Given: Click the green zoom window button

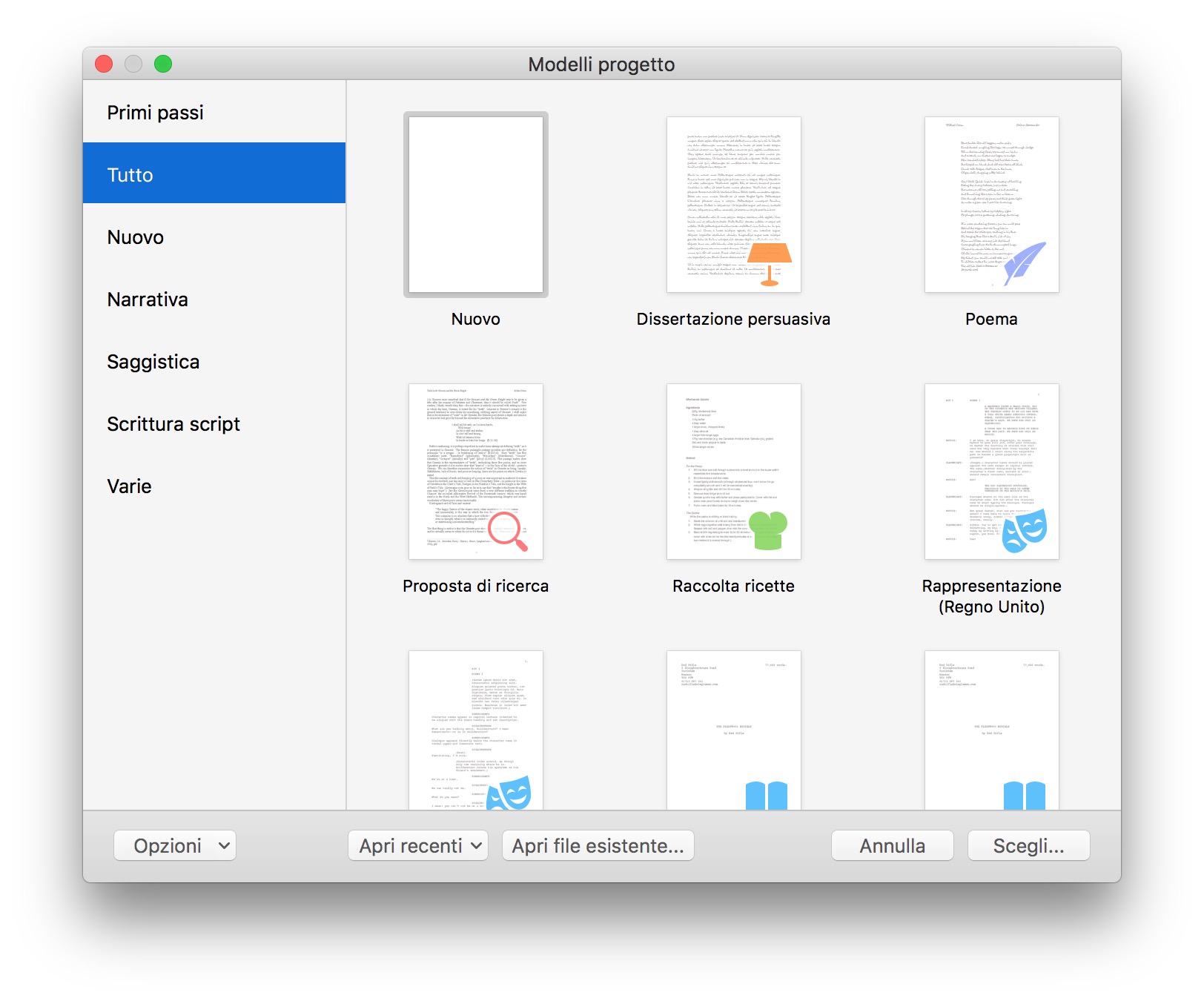Looking at the screenshot, I should [x=163, y=64].
